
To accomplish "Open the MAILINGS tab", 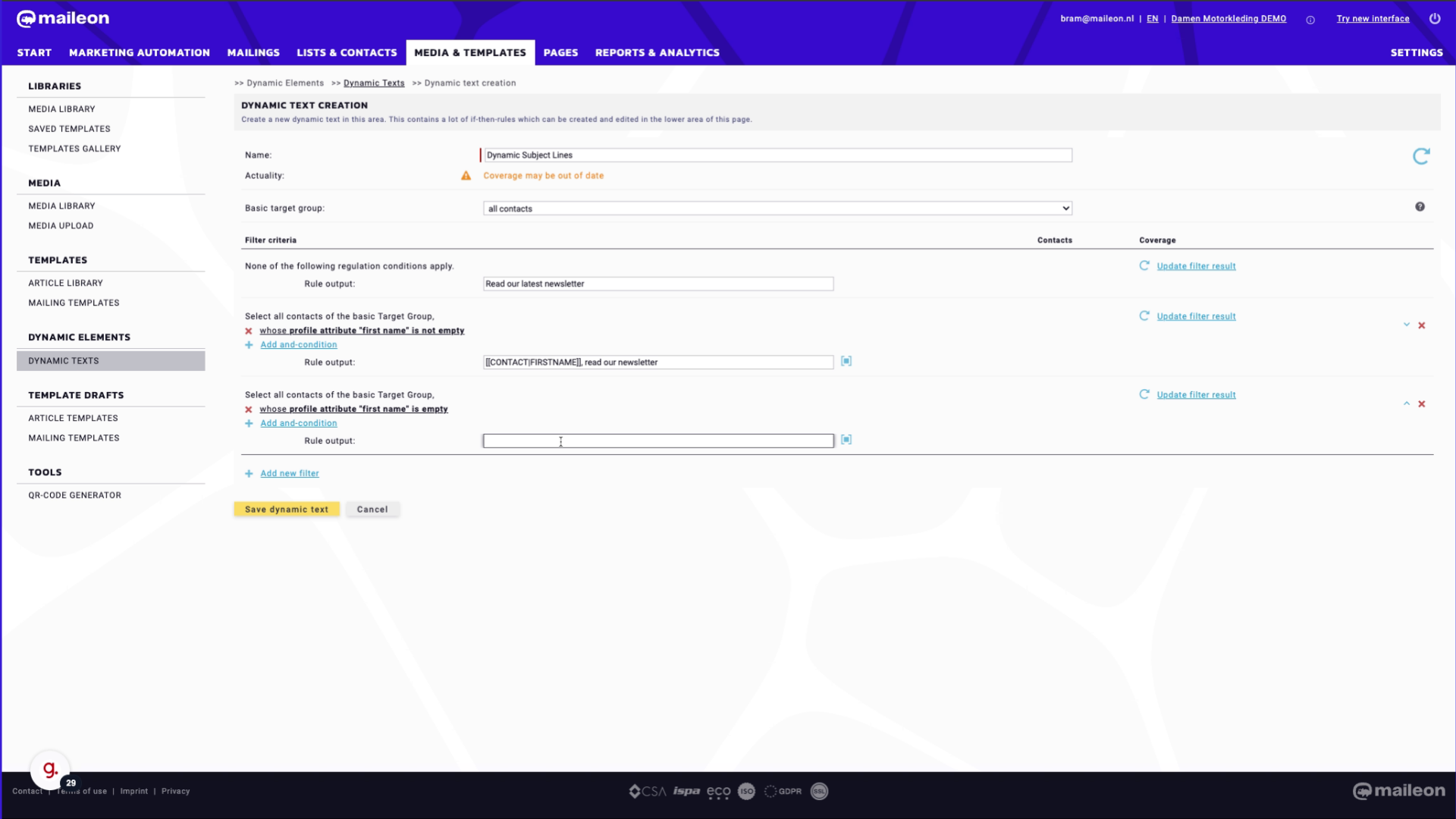I will 253,53.
